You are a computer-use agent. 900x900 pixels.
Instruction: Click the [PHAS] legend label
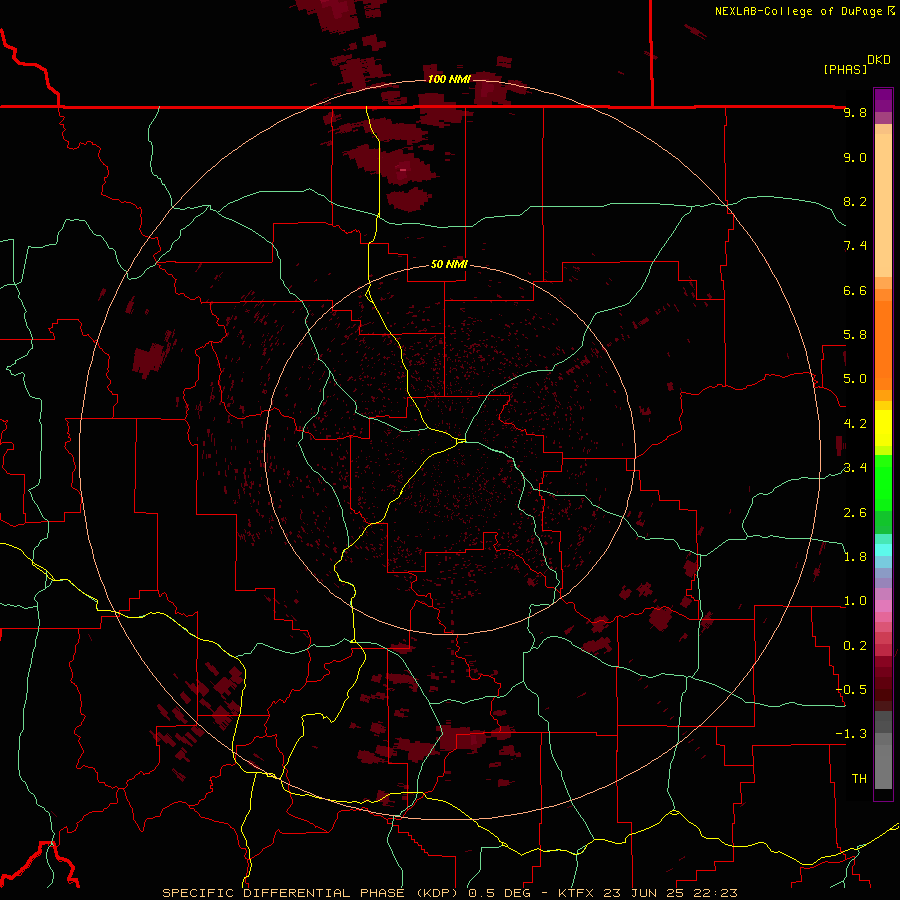point(845,70)
